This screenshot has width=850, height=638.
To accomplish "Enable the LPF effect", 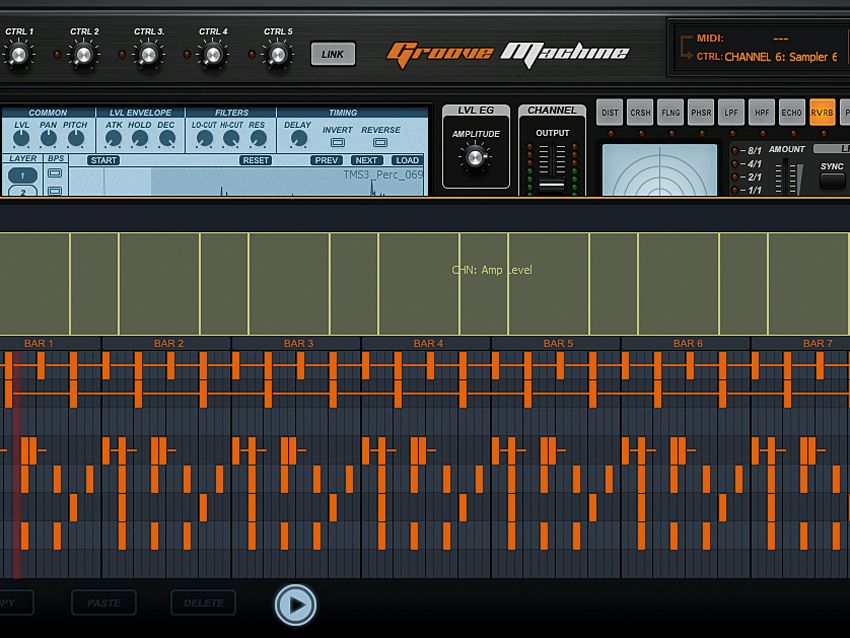I will pos(731,113).
